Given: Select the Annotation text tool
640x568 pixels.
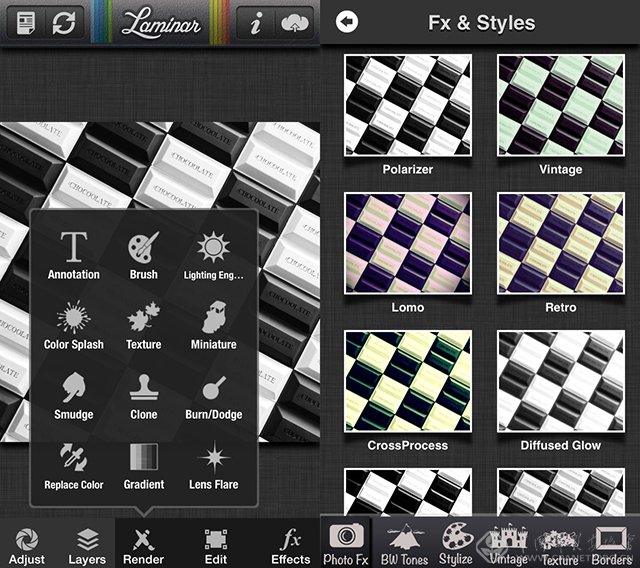Looking at the screenshot, I should [x=73, y=254].
